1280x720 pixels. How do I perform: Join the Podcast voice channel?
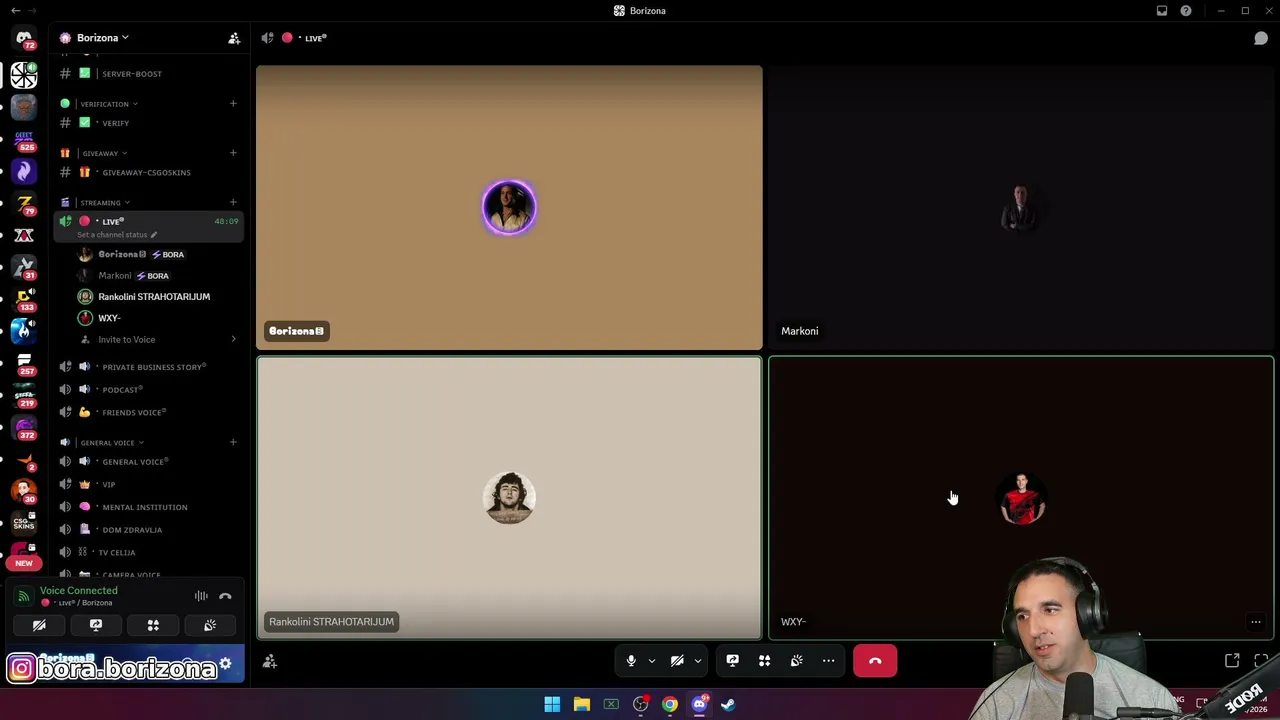[x=148, y=389]
